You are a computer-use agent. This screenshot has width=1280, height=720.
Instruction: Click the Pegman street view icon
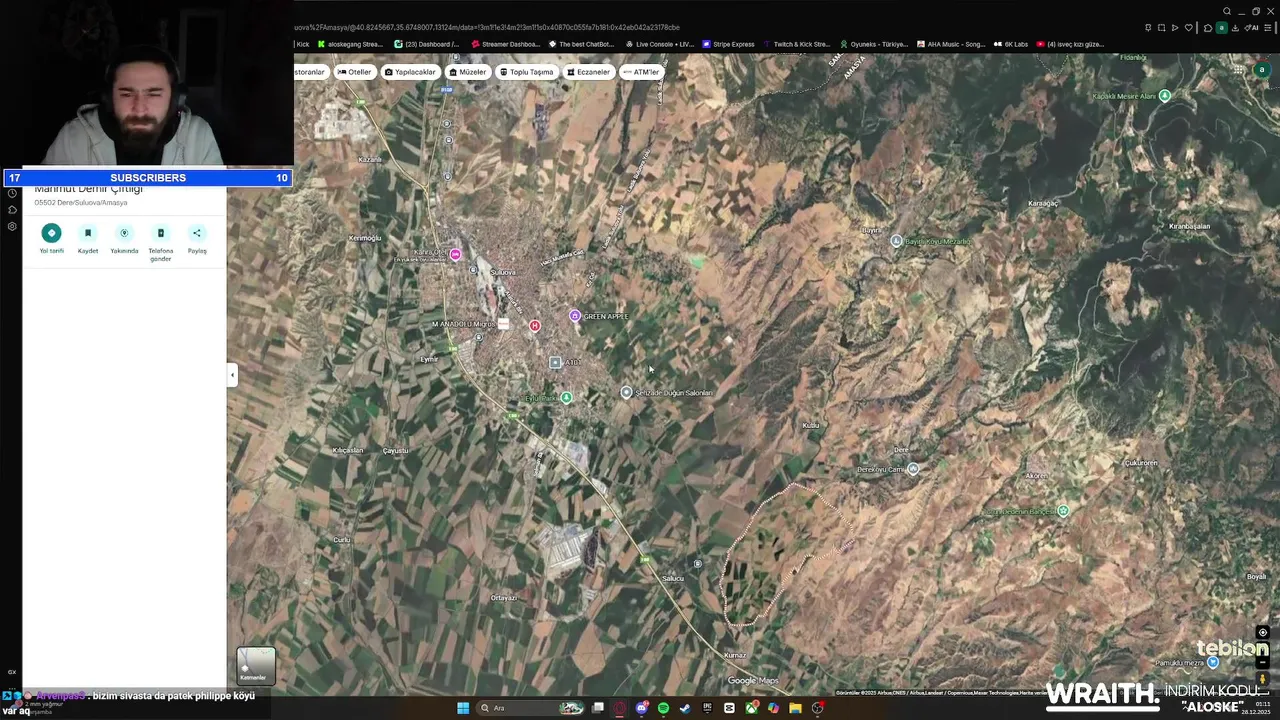click(1263, 679)
